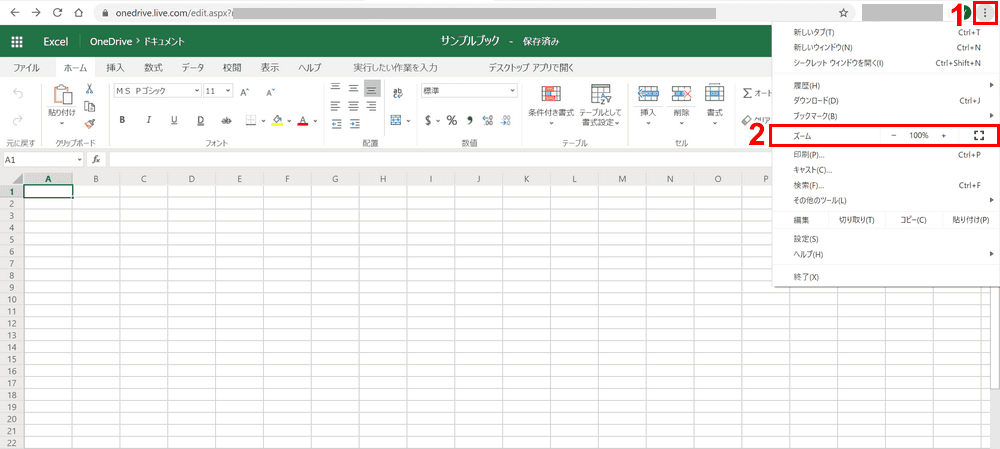Click the Increase Decimal icon
The image size is (1000, 449).
tap(489, 120)
